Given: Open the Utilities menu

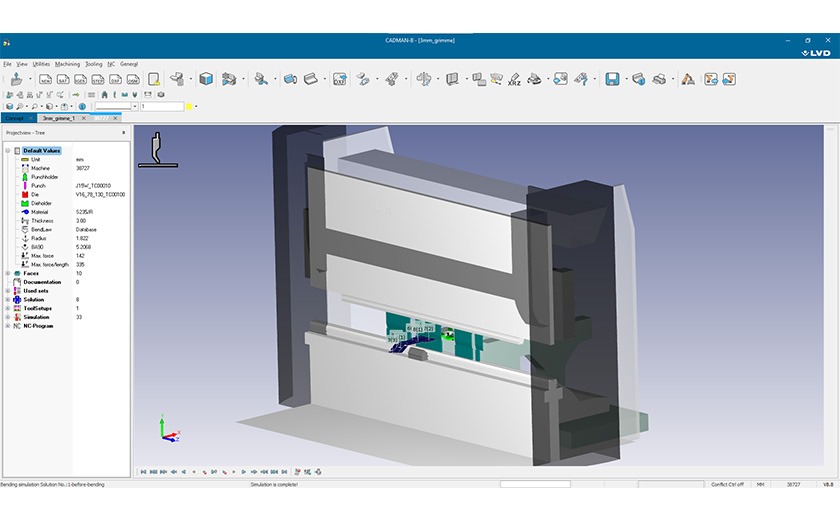Looking at the screenshot, I should click(x=41, y=64).
